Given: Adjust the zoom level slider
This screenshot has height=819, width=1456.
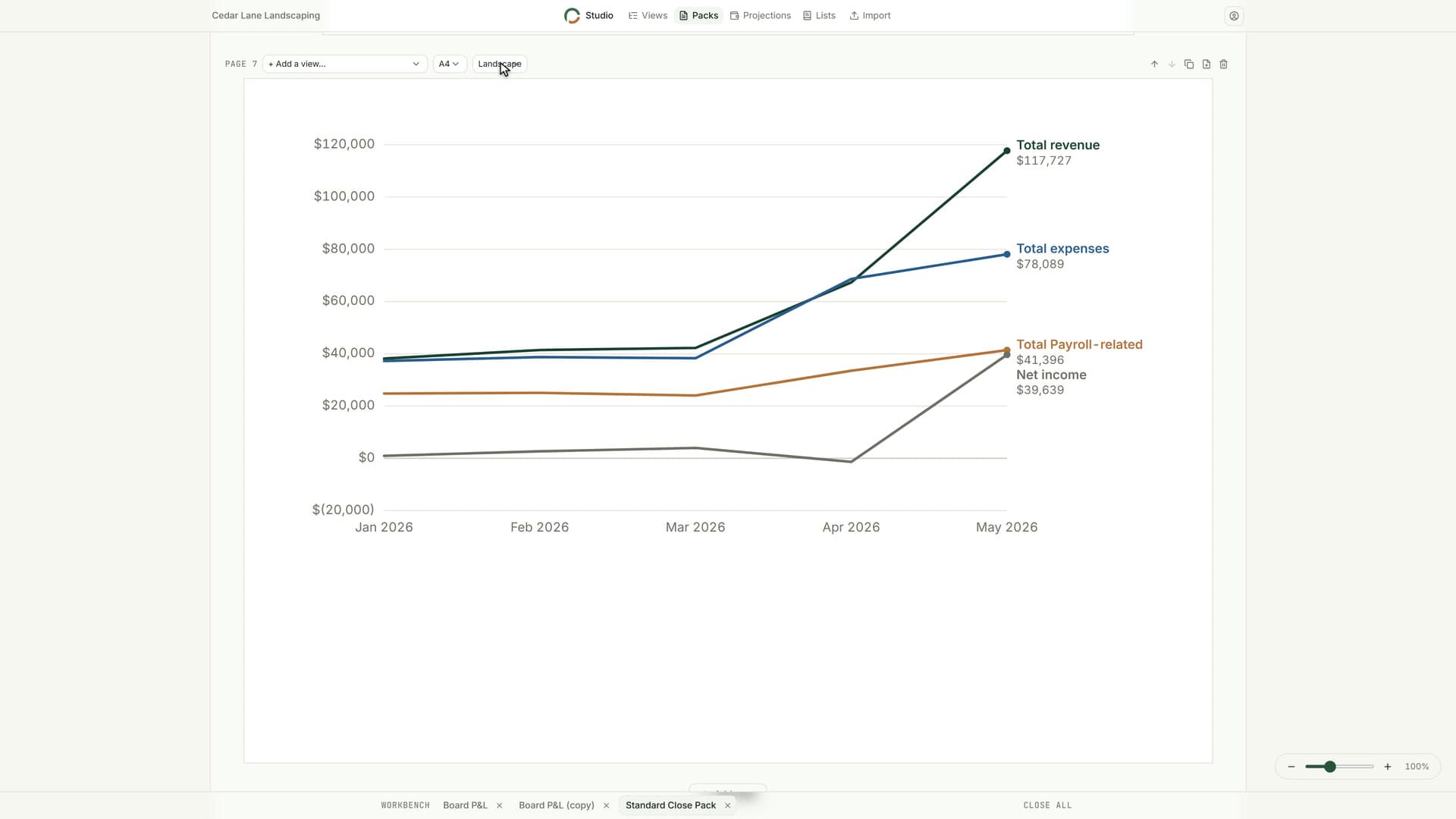Looking at the screenshot, I should coord(1339,767).
